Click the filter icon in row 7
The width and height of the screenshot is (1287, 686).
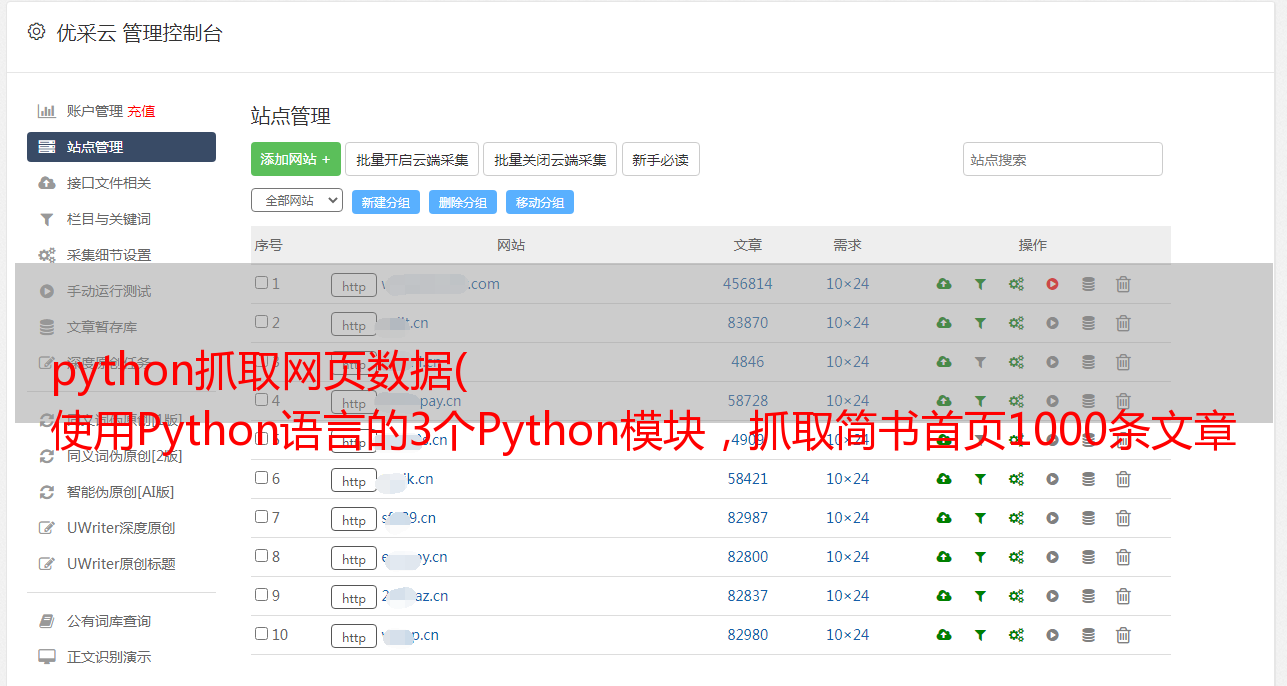tap(980, 518)
